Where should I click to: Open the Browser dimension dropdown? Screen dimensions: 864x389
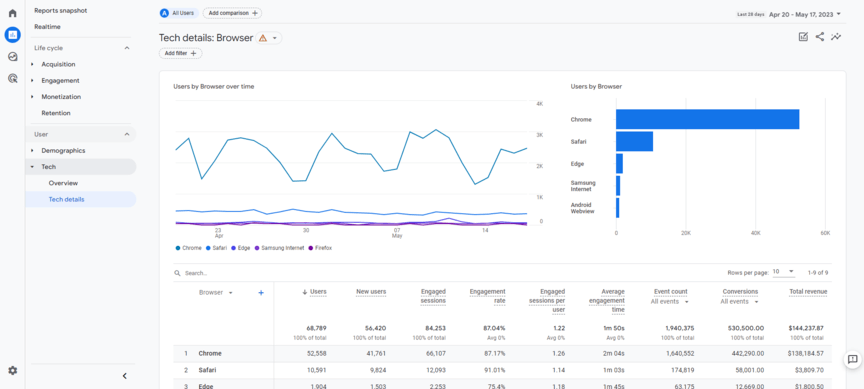click(x=216, y=293)
